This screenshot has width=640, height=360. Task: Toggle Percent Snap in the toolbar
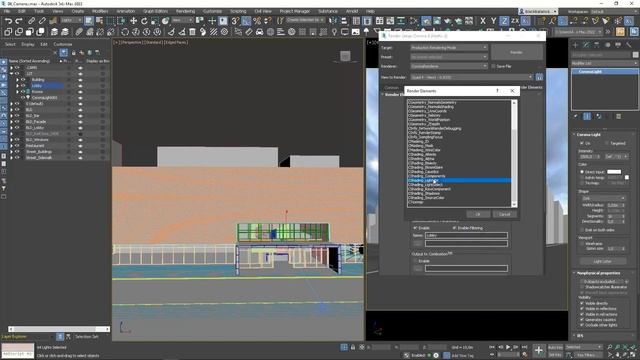pyautogui.click(x=257, y=20)
